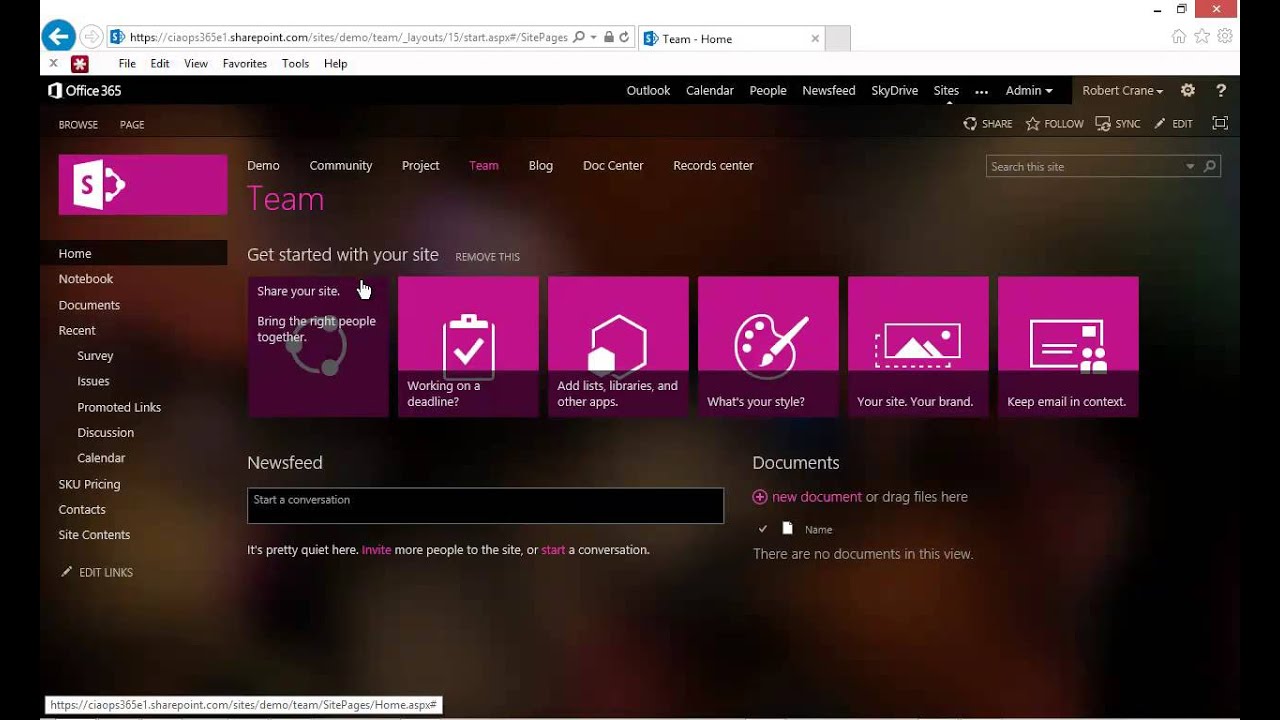
Task: Click the browser forward arrow button
Action: 91,38
